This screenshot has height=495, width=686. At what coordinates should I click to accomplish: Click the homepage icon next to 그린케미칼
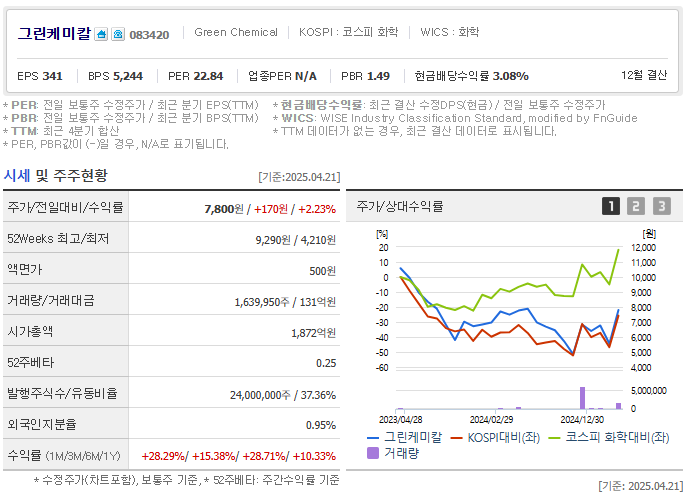pyautogui.click(x=101, y=34)
